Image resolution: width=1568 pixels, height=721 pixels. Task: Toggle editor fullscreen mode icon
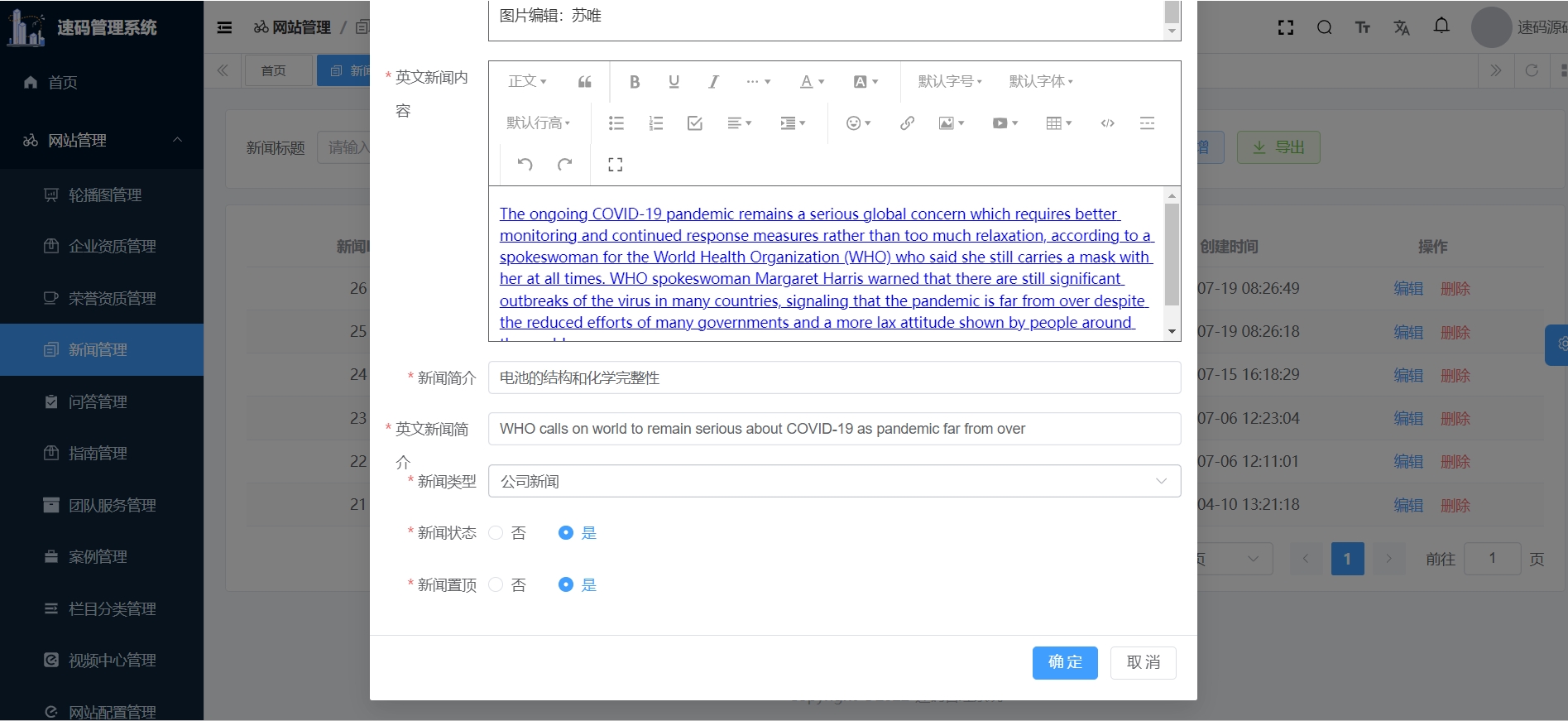point(615,165)
